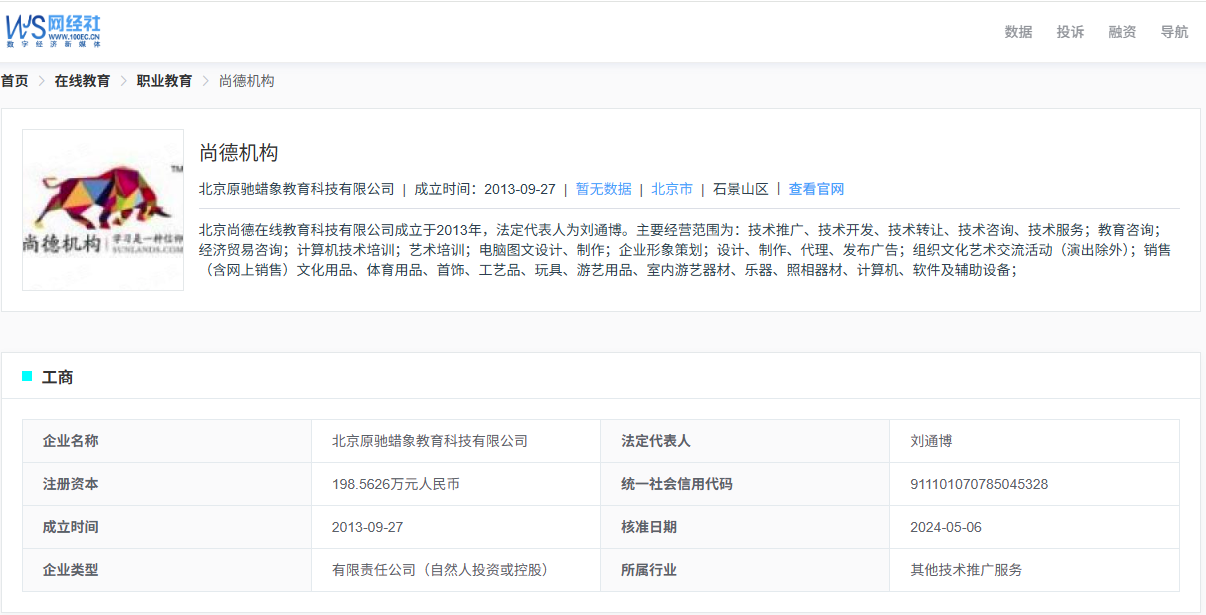The height and width of the screenshot is (615, 1206).
Task: Click company name 北京原驰蜡象教育科技有限公司 under title
Action: (297, 189)
